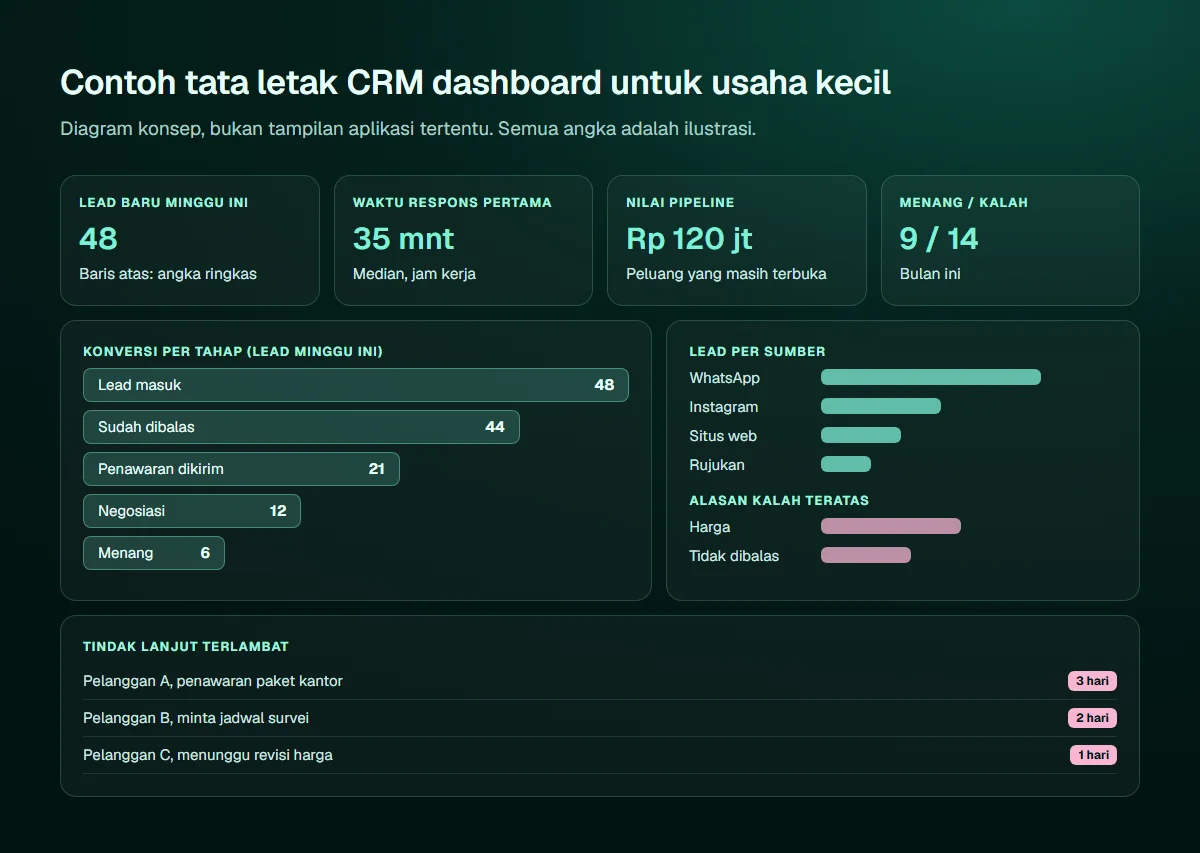The width and height of the screenshot is (1200, 853).
Task: Click the page title 'Contoh tata letak CRM dashboard'
Action: pyautogui.click(x=476, y=82)
